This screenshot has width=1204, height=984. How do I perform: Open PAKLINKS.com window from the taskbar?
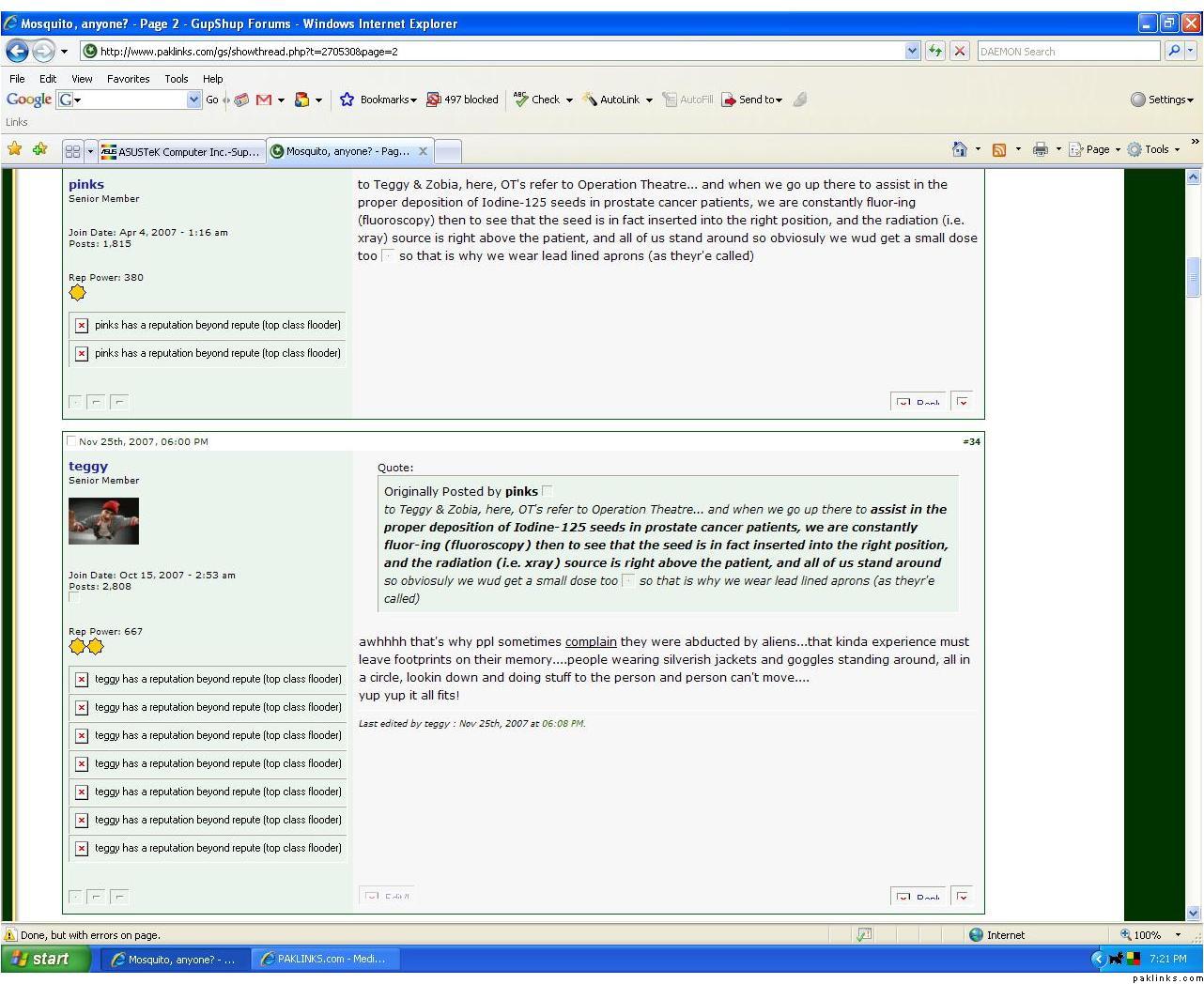pos(325,959)
